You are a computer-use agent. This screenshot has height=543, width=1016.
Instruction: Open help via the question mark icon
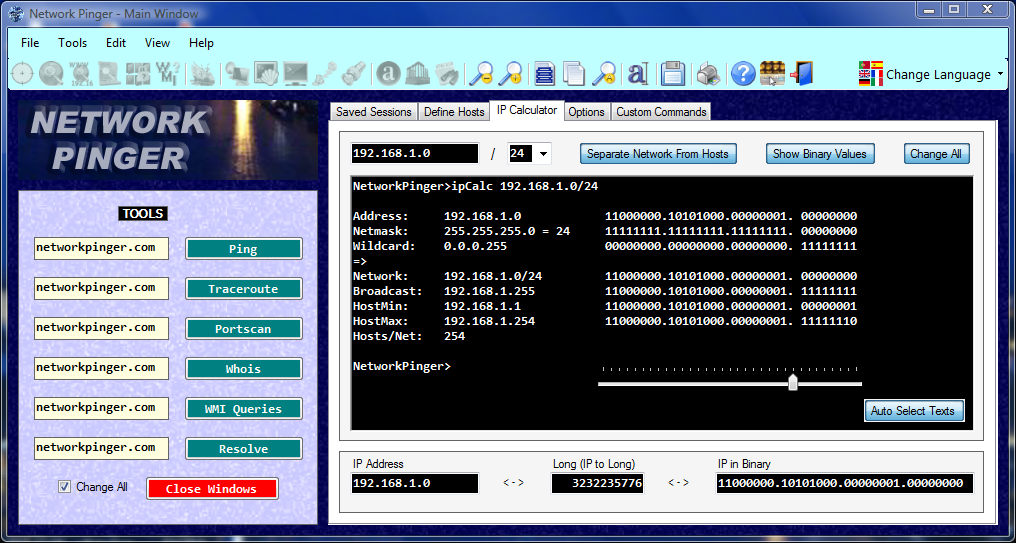[743, 73]
